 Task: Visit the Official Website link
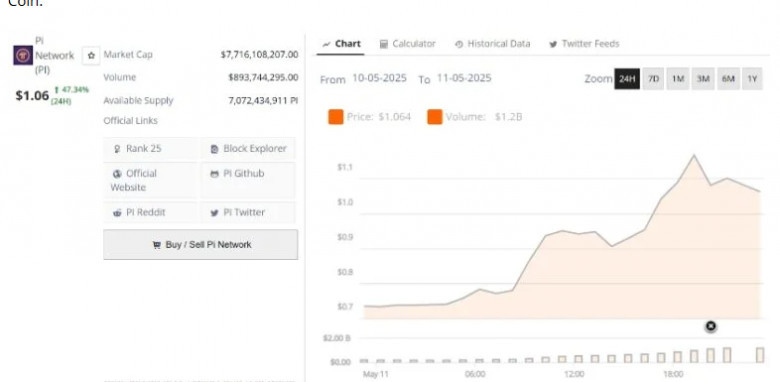tap(151, 180)
